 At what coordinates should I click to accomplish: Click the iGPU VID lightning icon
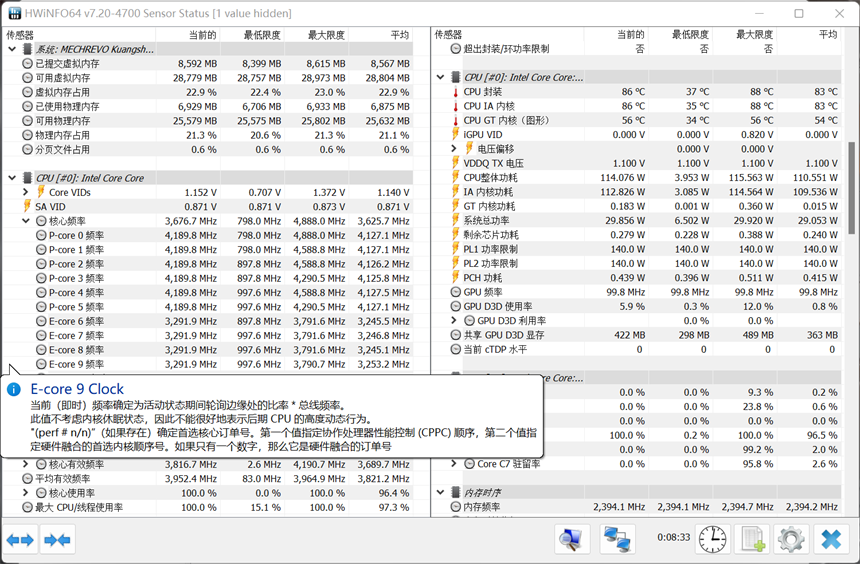(x=455, y=134)
